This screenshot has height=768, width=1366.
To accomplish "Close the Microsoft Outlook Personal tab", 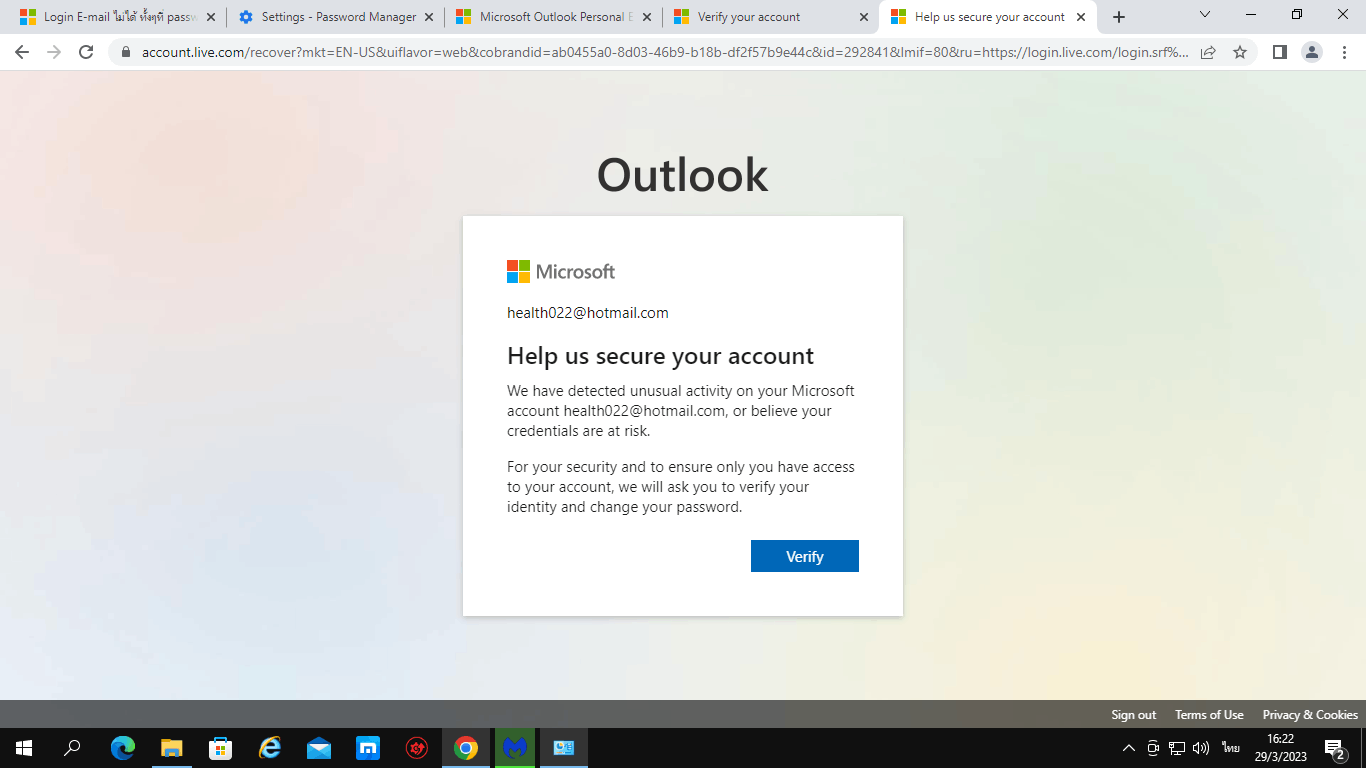I will (x=646, y=17).
